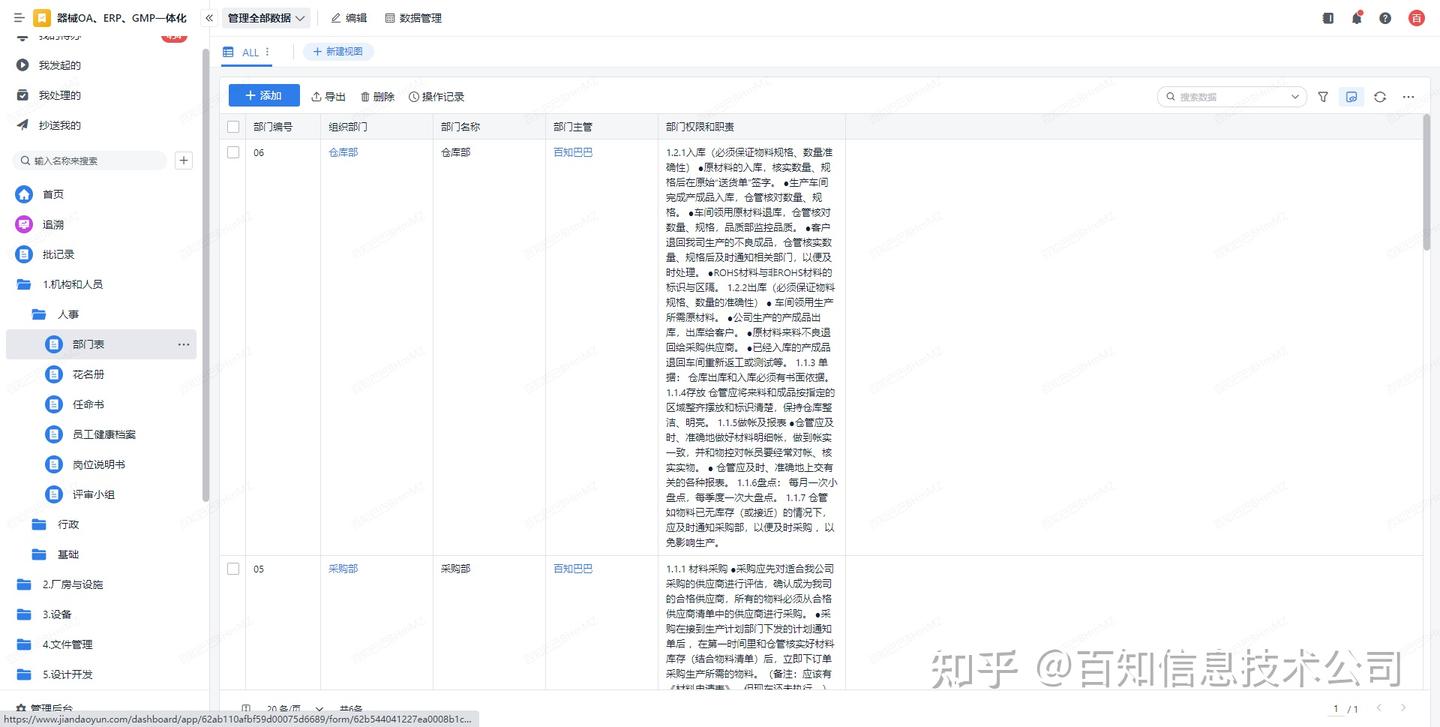Open the more options ellipsis in table toolbar
The height and width of the screenshot is (727, 1440).
coord(1408,97)
